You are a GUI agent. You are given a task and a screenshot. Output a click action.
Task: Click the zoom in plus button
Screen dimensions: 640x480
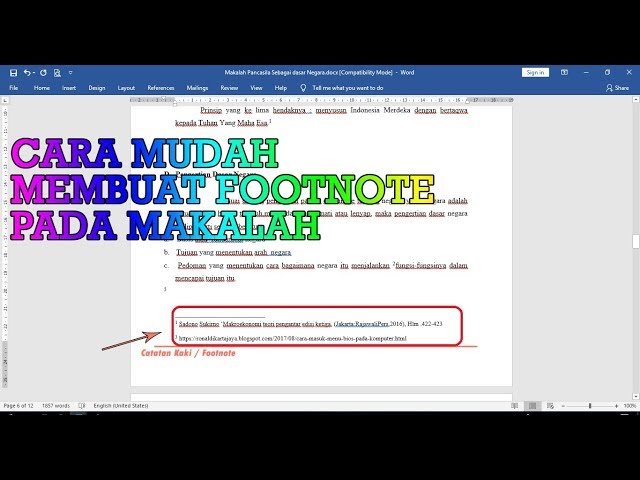616,406
